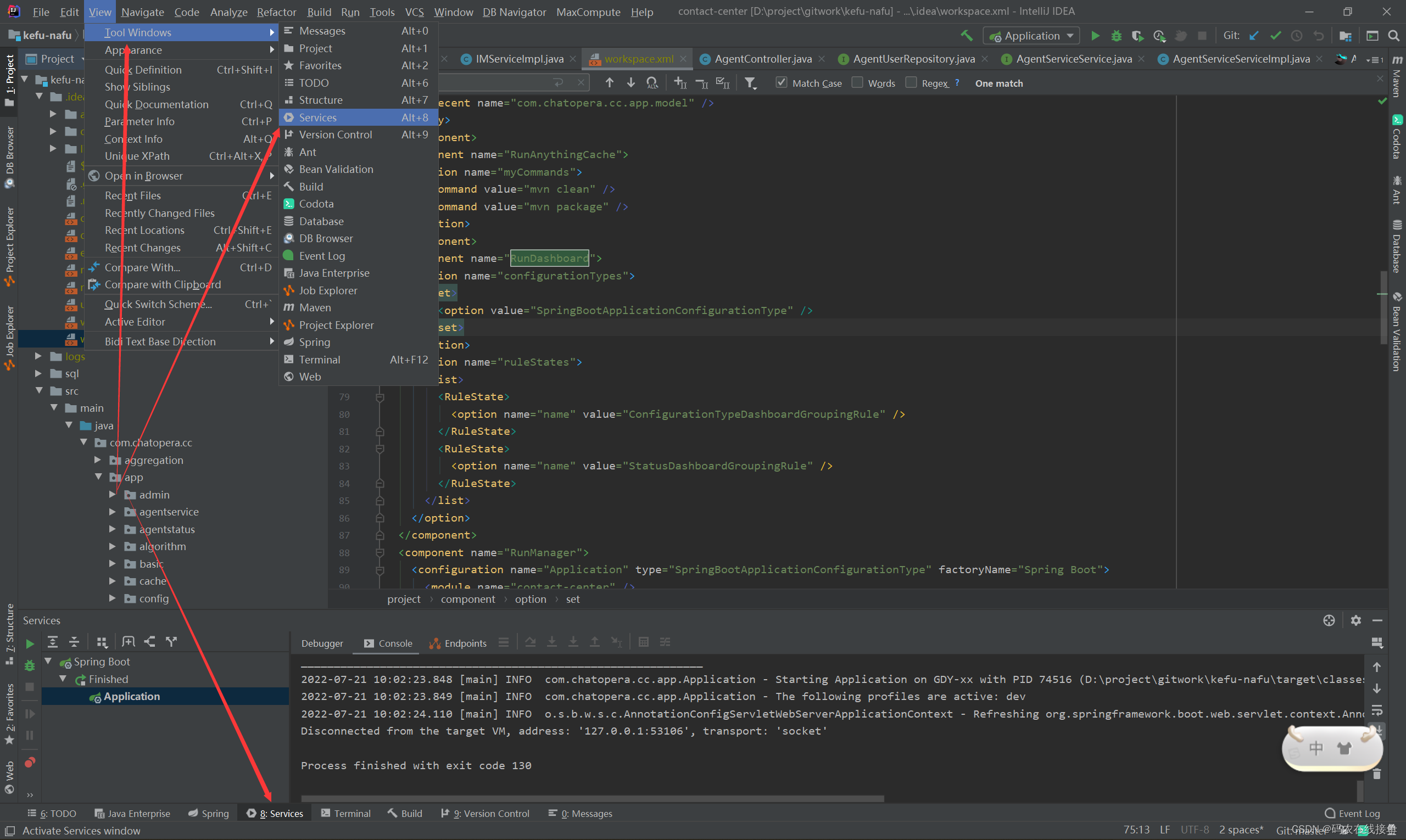Open Services panel settings gear

1355,620
